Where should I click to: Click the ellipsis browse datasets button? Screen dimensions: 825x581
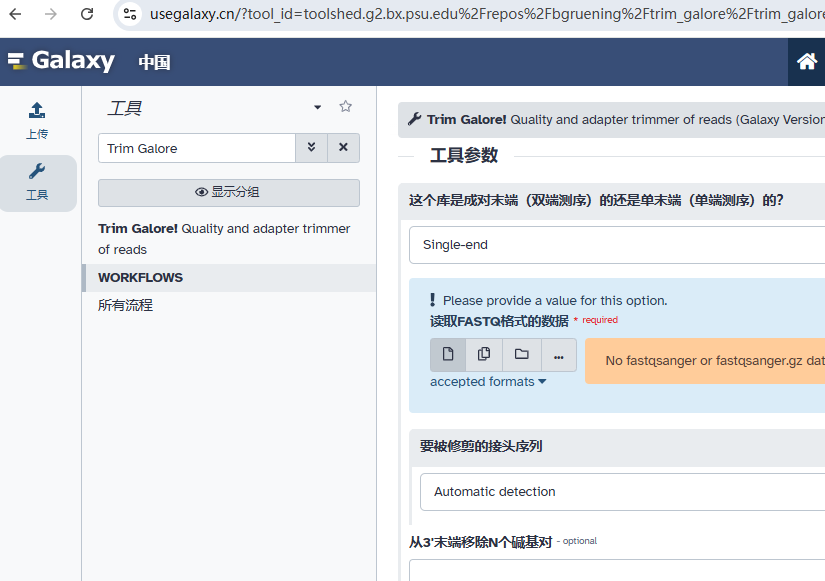pos(559,355)
